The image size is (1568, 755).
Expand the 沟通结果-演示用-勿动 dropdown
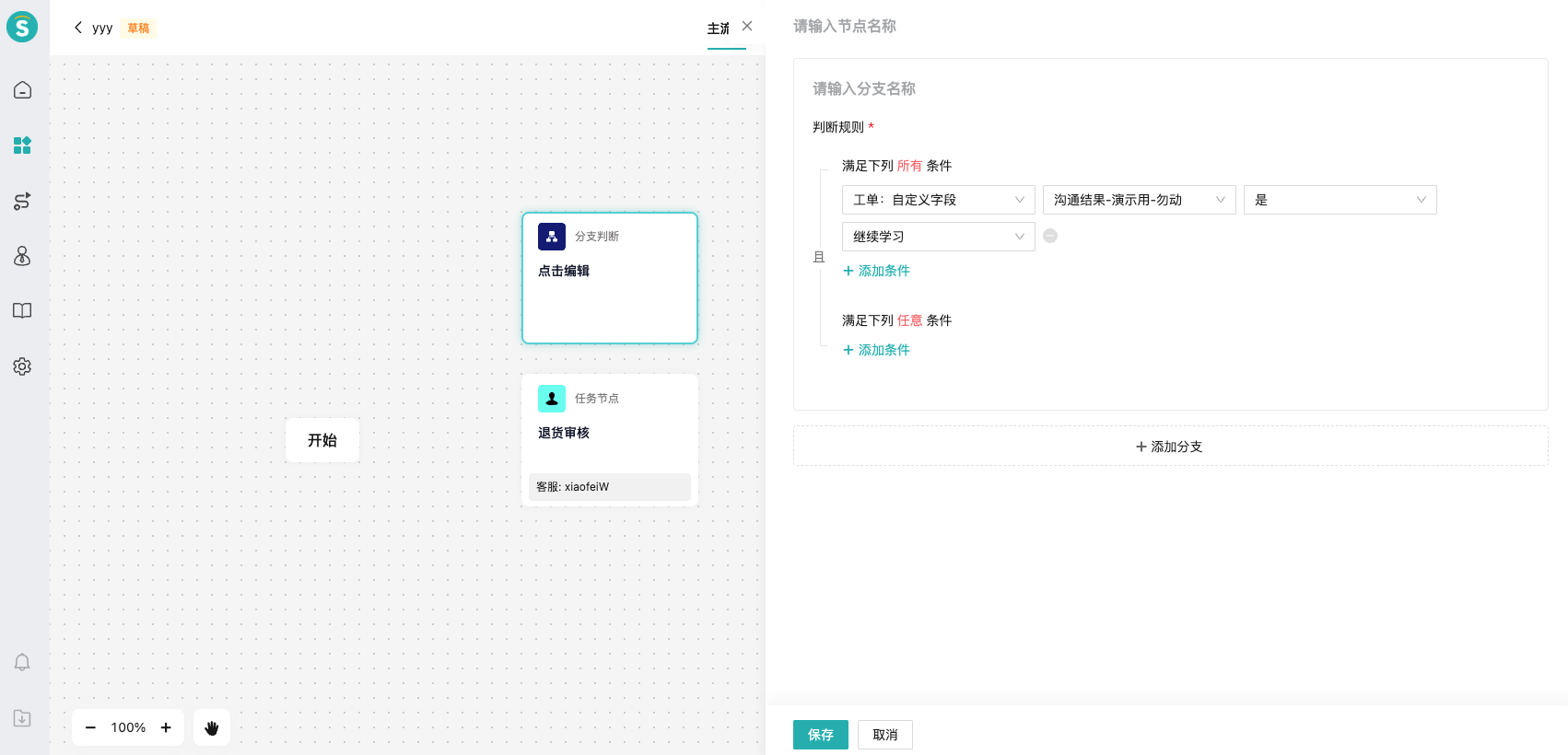coord(1139,200)
